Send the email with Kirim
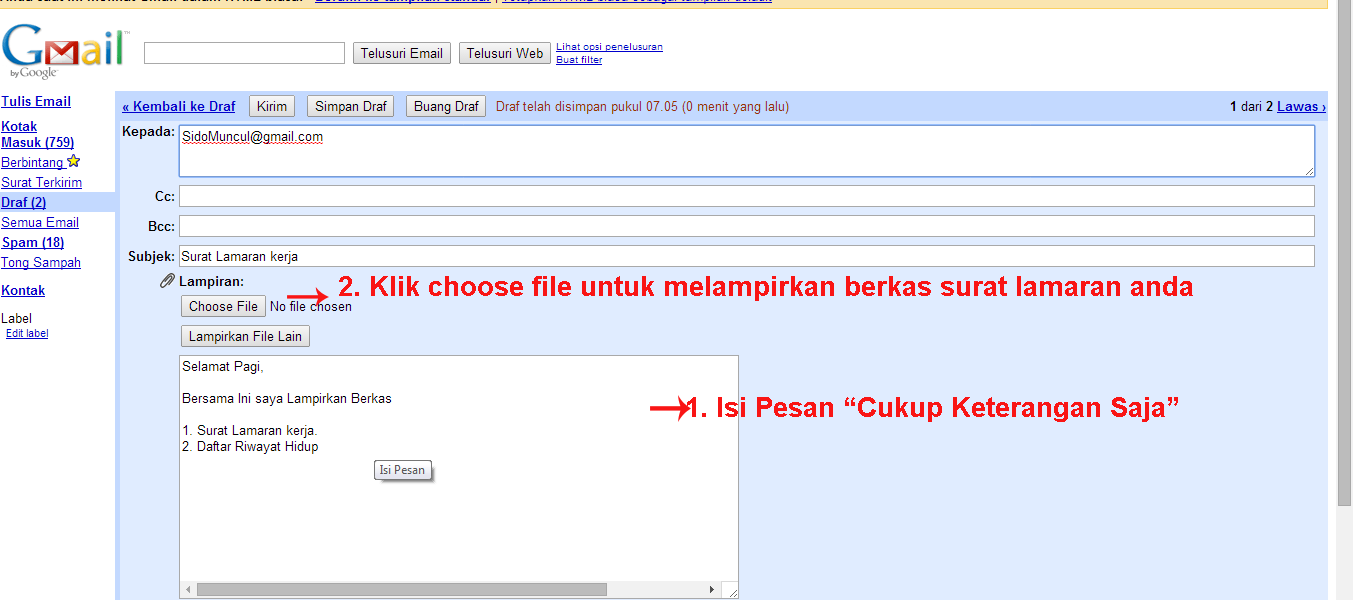 click(272, 106)
